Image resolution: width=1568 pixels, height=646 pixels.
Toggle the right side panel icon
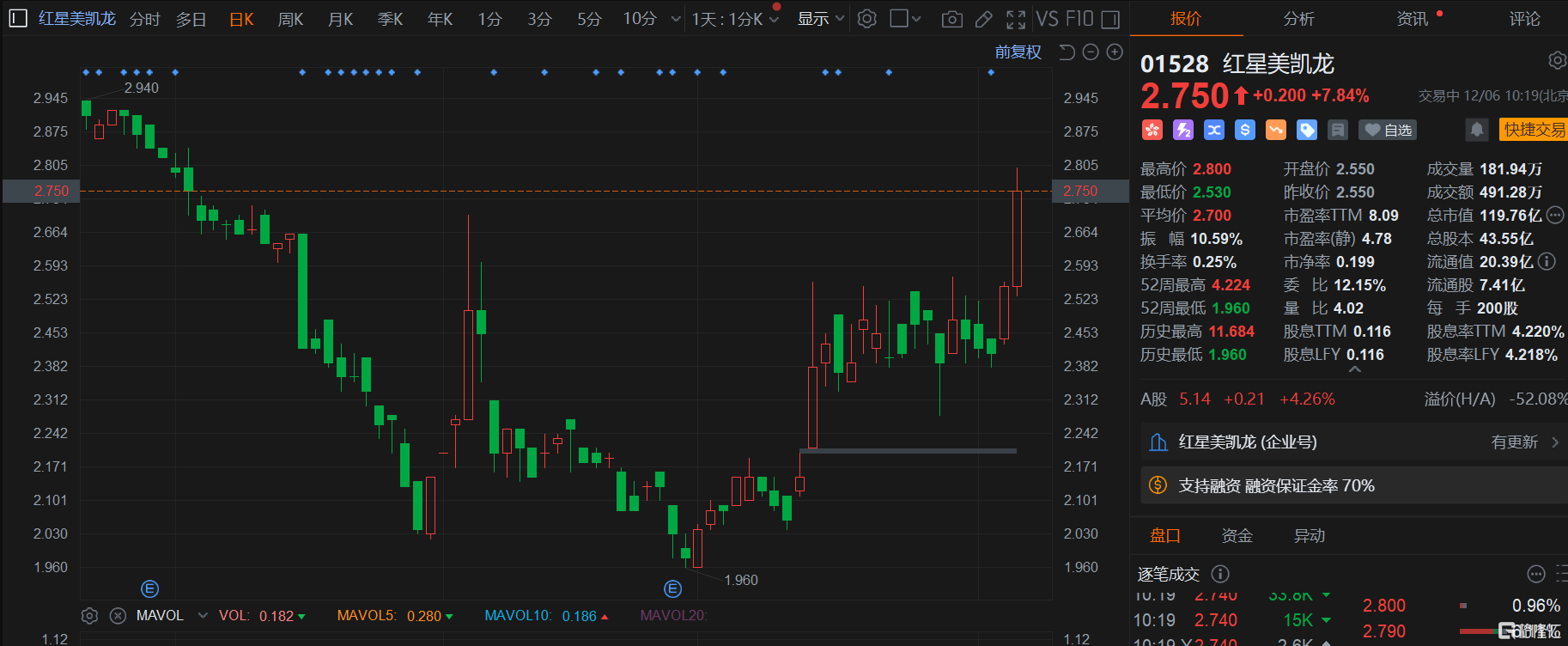tap(1110, 19)
